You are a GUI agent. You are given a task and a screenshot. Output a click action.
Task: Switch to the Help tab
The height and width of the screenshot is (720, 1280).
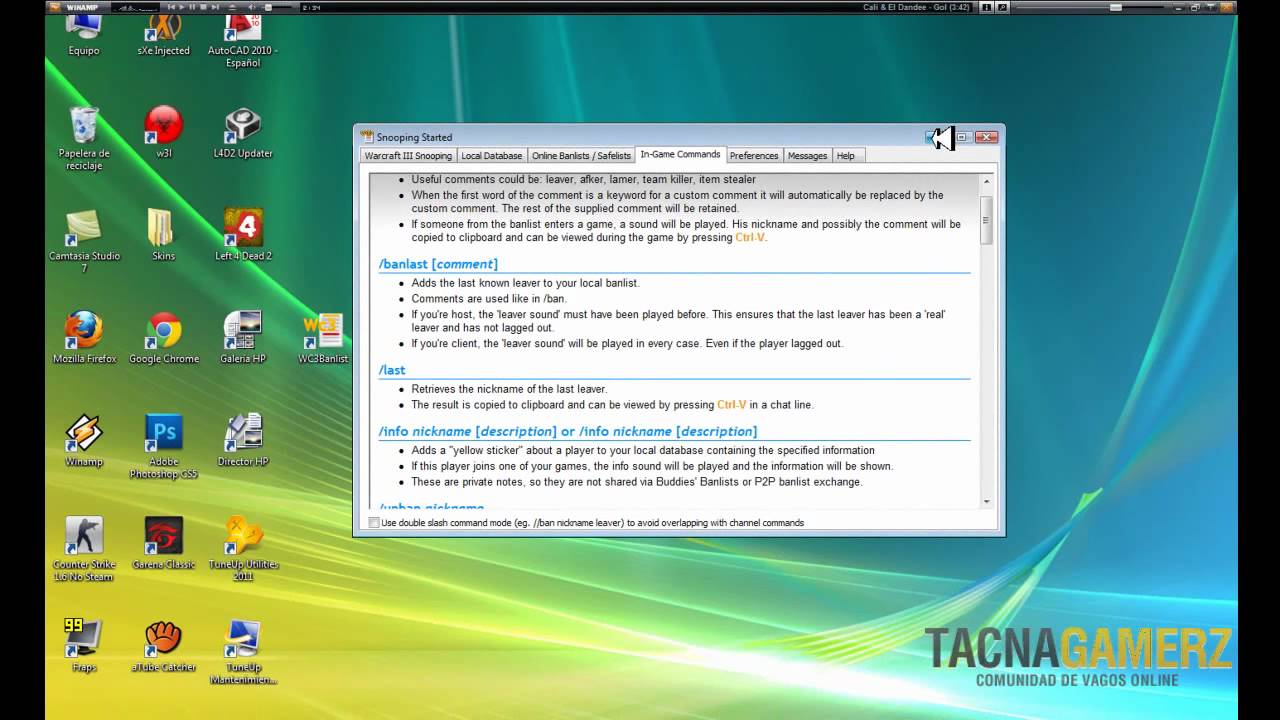[846, 156]
